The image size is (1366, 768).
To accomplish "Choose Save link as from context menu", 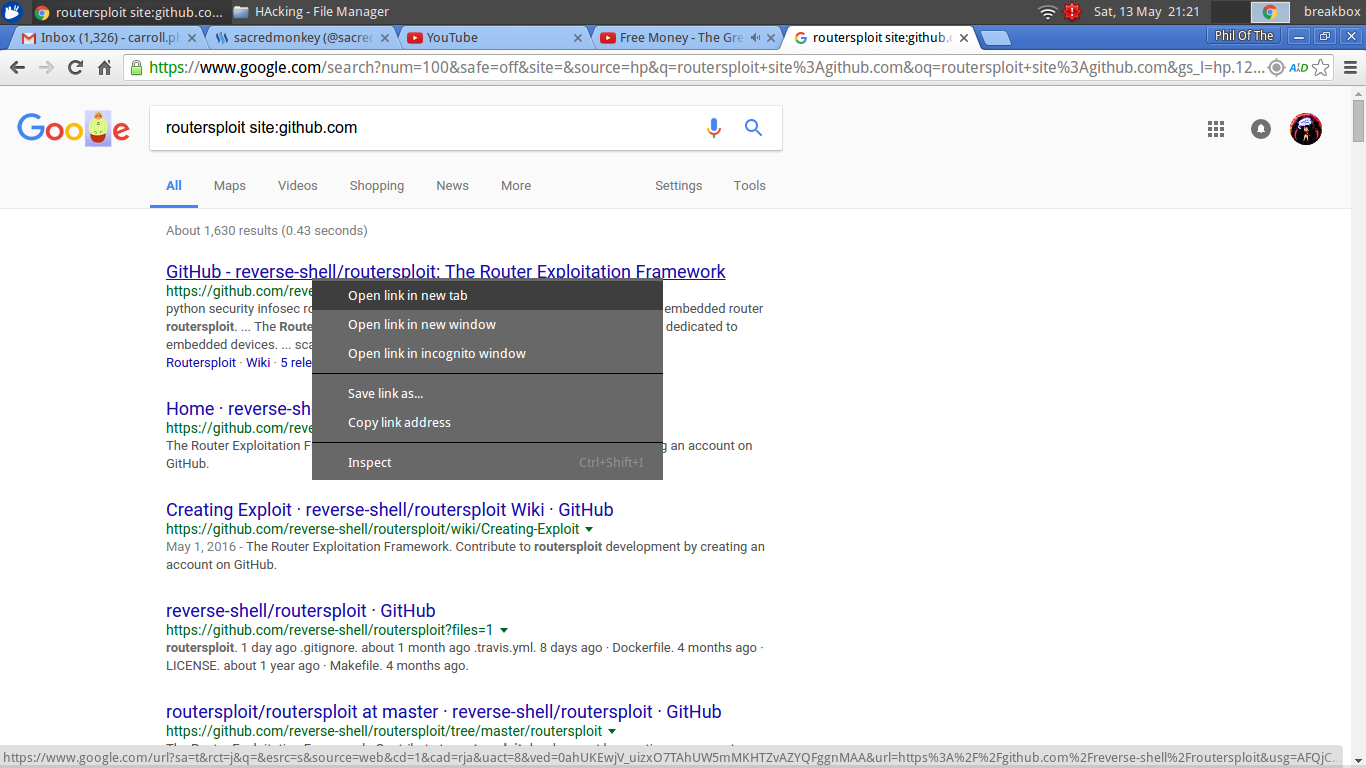I will [x=487, y=393].
